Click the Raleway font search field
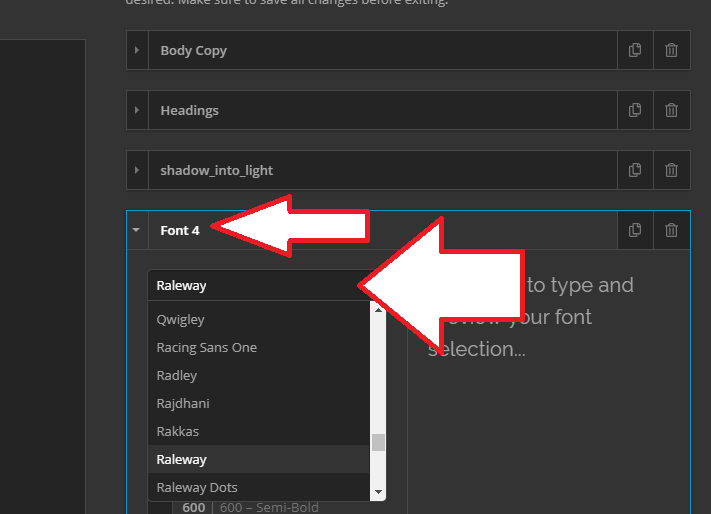The height and width of the screenshot is (514, 711). coord(267,286)
